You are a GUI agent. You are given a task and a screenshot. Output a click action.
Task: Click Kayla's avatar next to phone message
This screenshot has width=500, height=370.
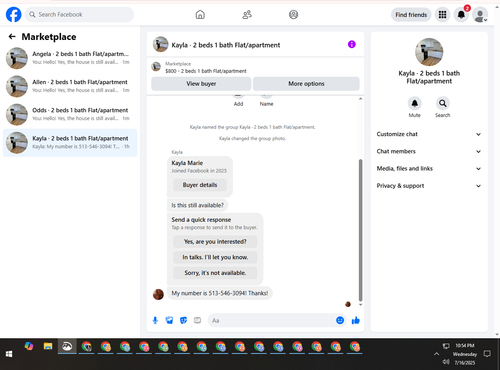[158, 294]
